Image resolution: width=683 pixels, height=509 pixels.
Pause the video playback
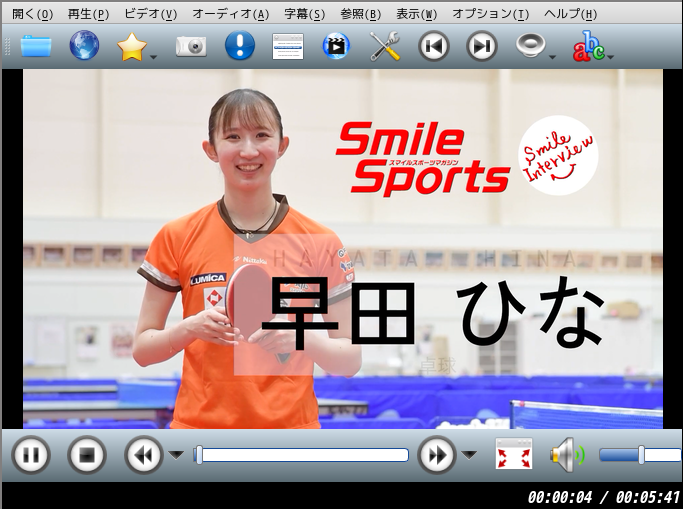[31, 455]
